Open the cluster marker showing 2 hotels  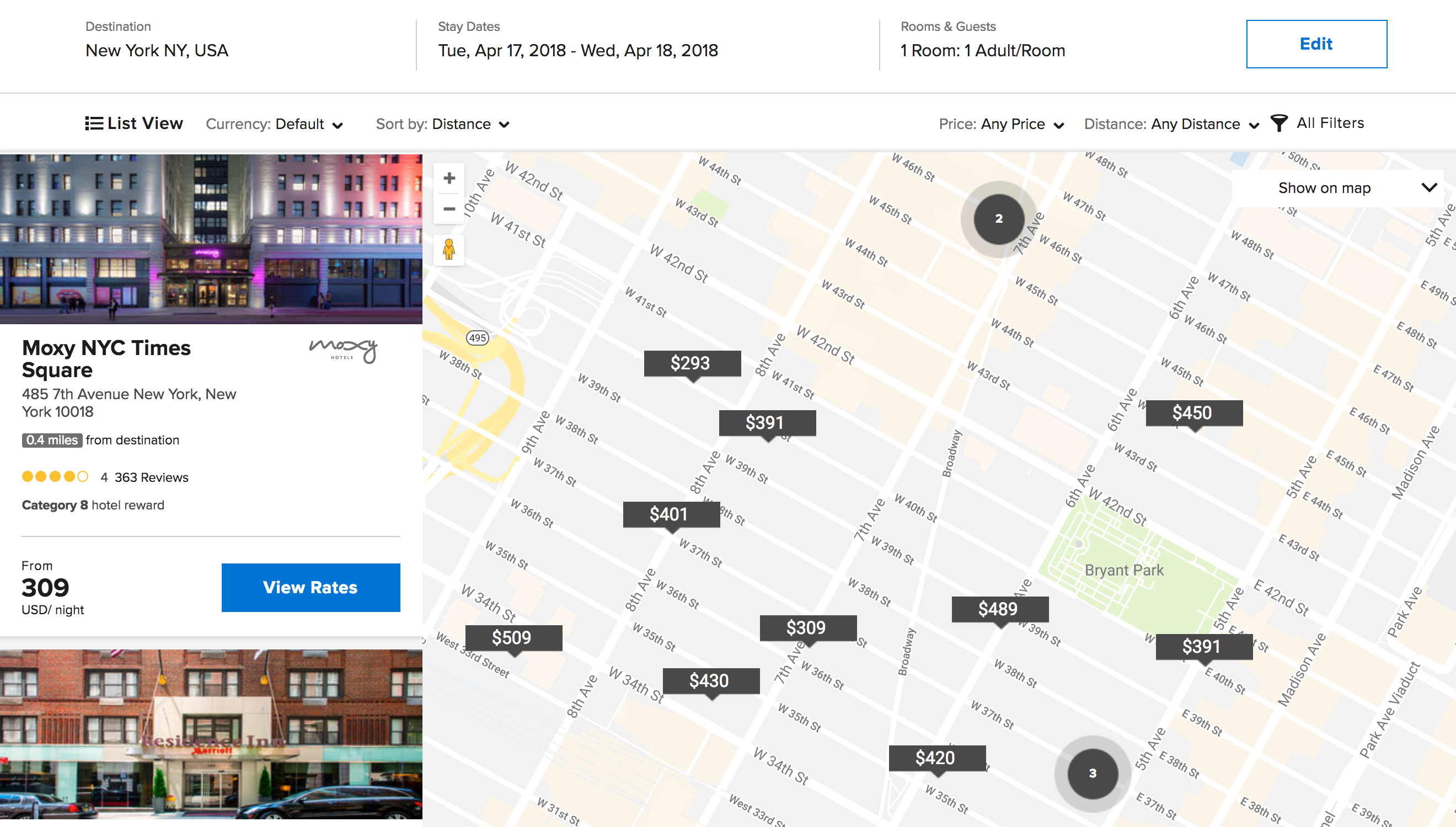(x=998, y=219)
